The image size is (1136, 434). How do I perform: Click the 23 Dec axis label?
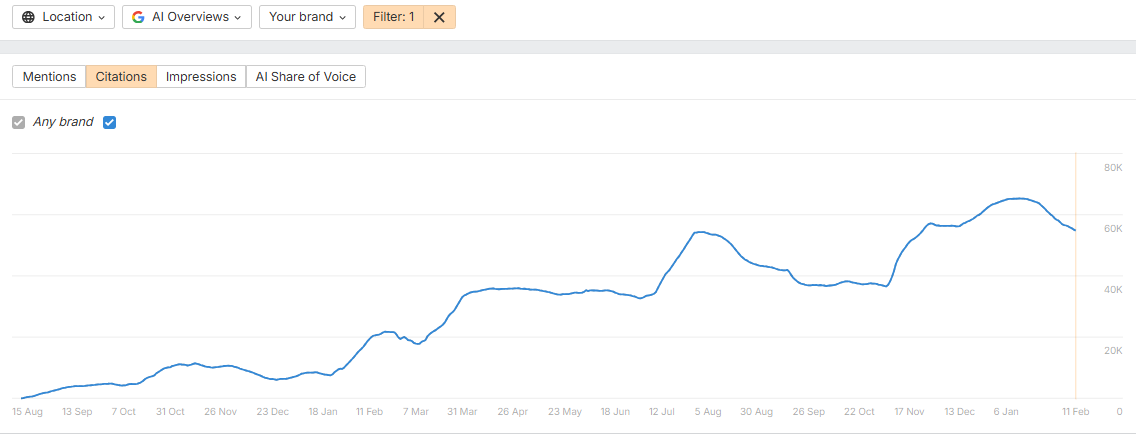click(272, 412)
